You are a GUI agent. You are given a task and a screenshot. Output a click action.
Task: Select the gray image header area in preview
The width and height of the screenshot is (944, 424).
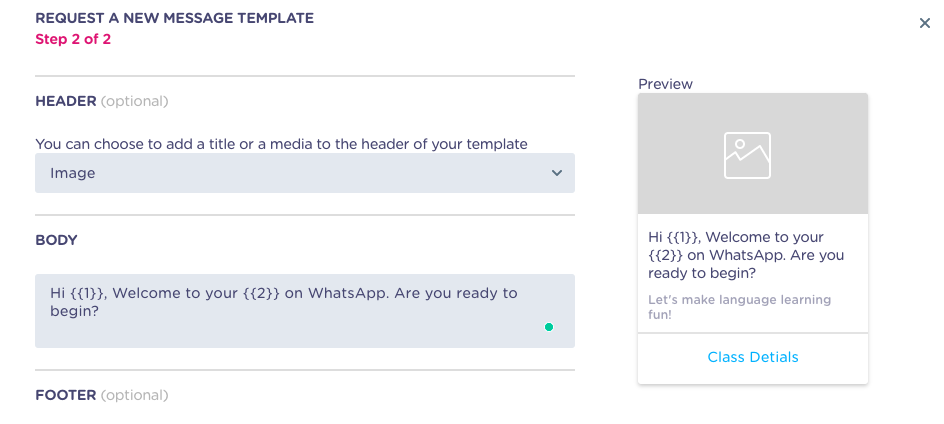753,154
